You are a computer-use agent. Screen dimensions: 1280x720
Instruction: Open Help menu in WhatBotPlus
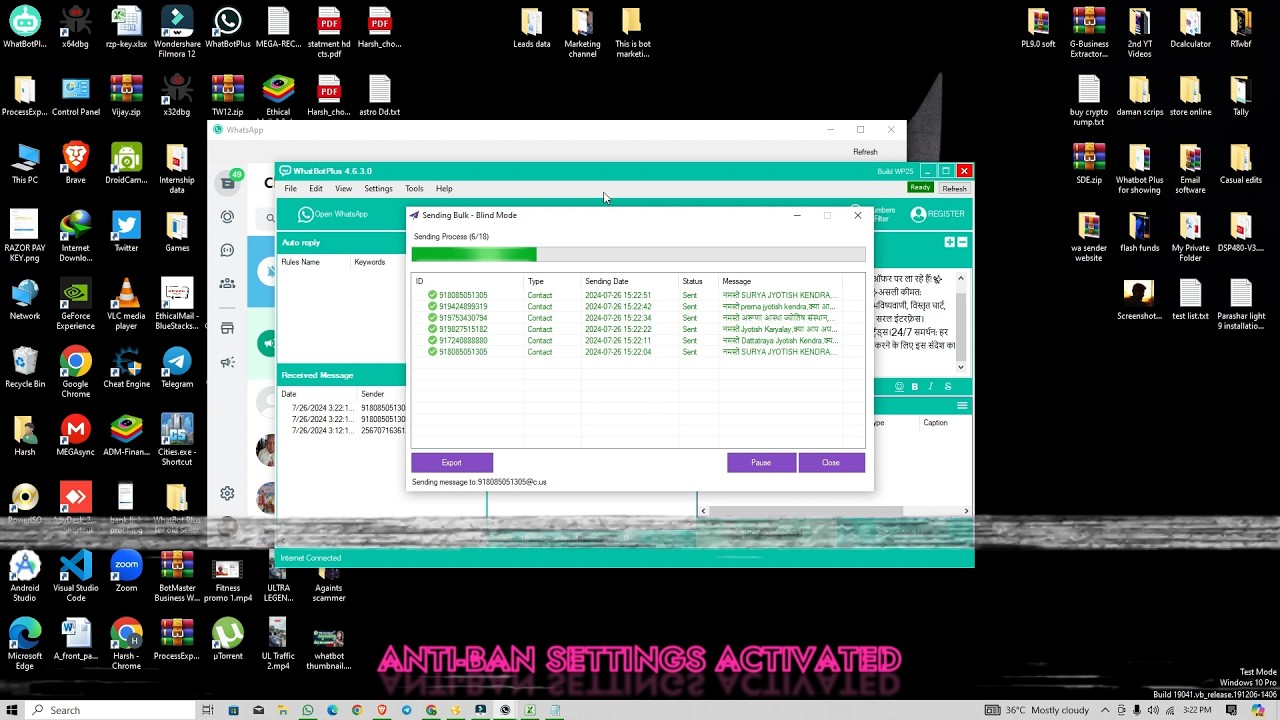click(444, 189)
